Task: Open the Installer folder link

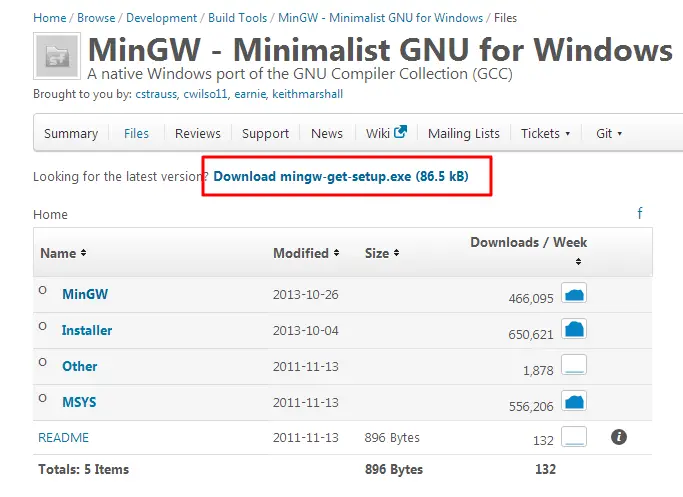Action: (87, 330)
